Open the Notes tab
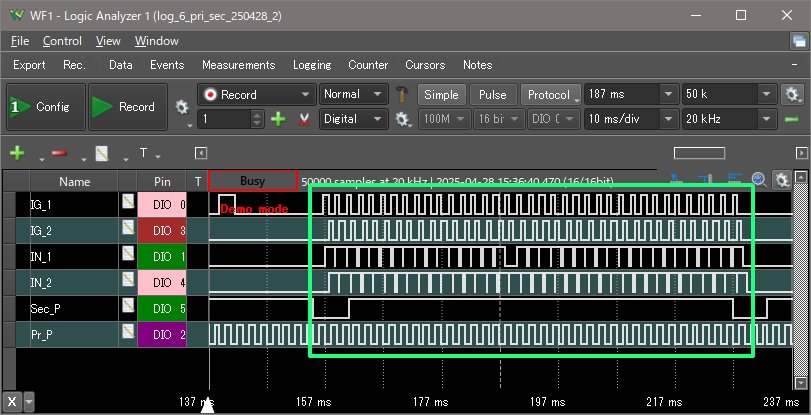The height and width of the screenshot is (415, 811). (x=477, y=65)
